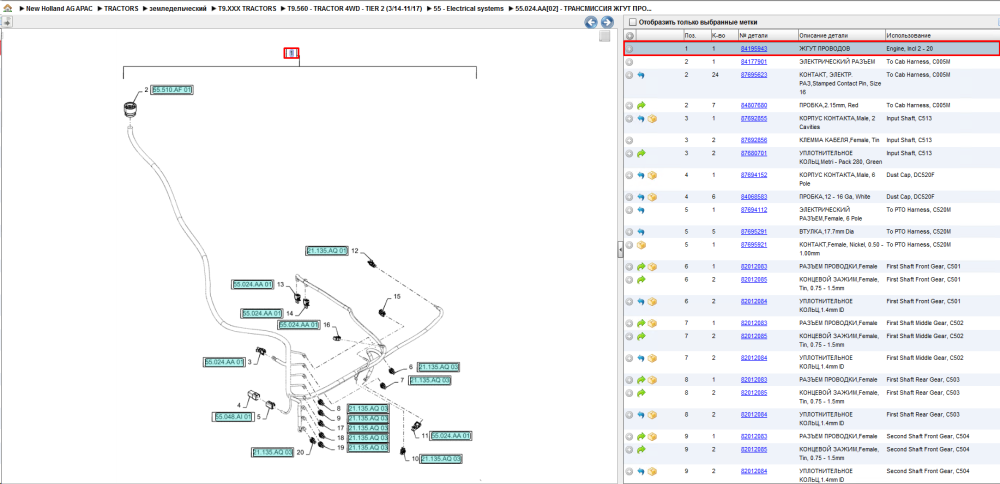Sort by 'Описание детали' column header
The height and width of the screenshot is (484, 1000).
point(841,36)
